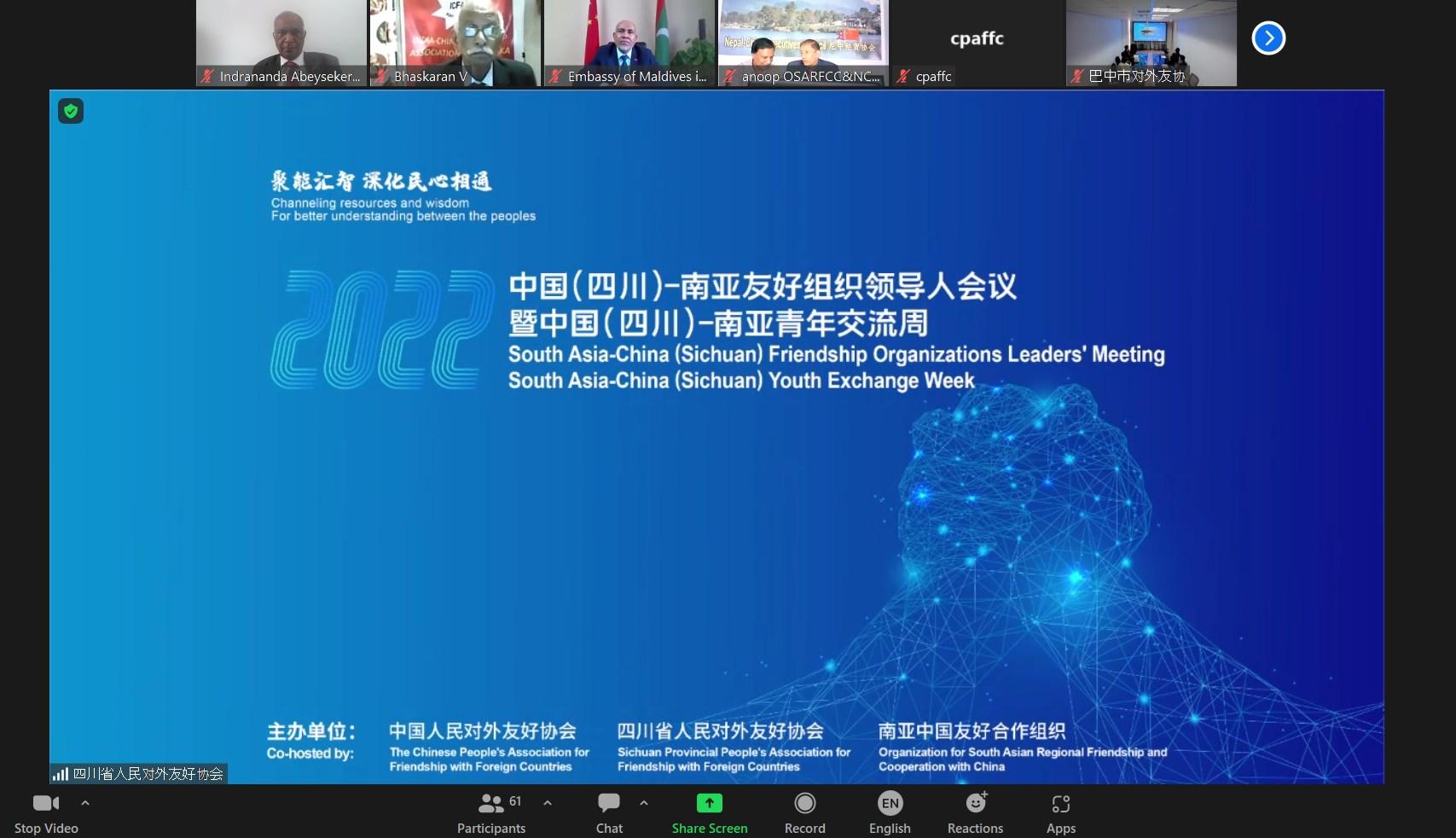This screenshot has height=838, width=1456.
Task: Click 'Organization for South Asian Regional Friendship and' text
Action: [x=1023, y=752]
